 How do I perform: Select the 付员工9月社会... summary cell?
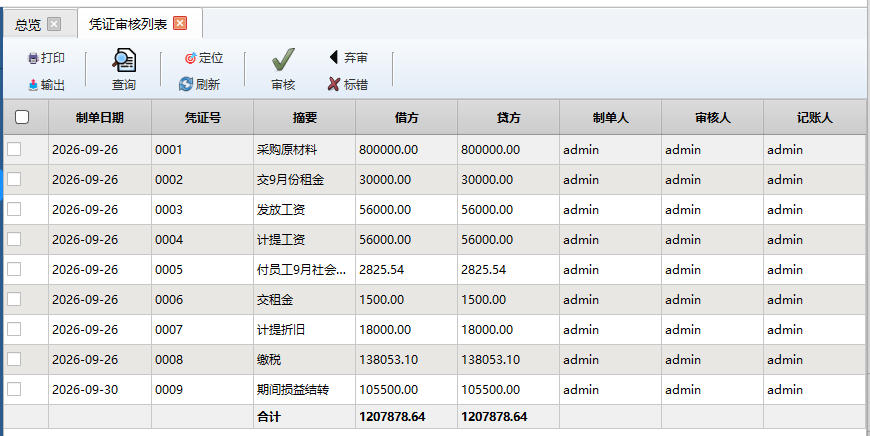tap(305, 270)
